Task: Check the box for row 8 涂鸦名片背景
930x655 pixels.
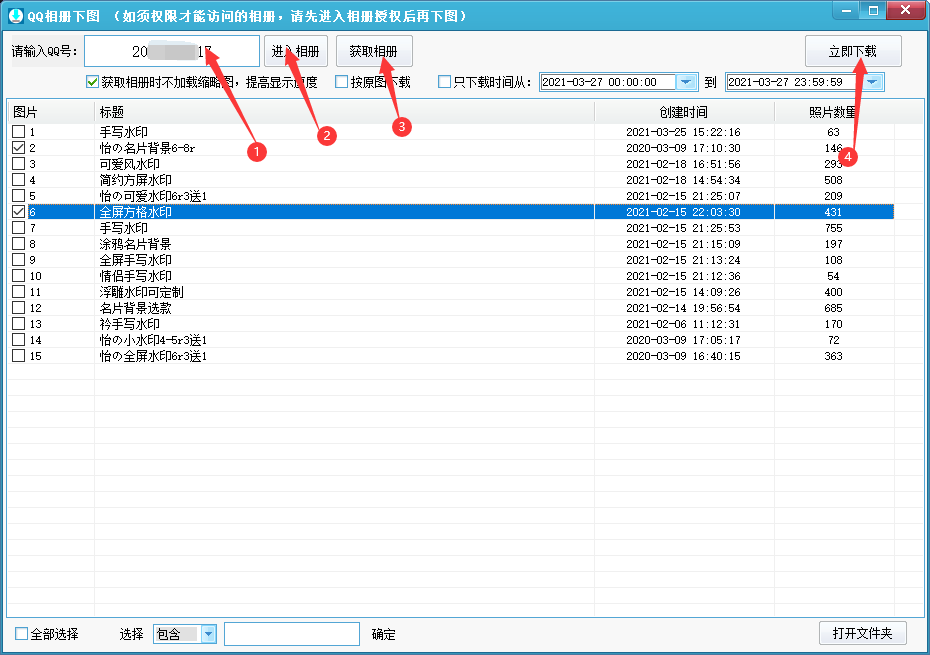Action: click(x=18, y=244)
